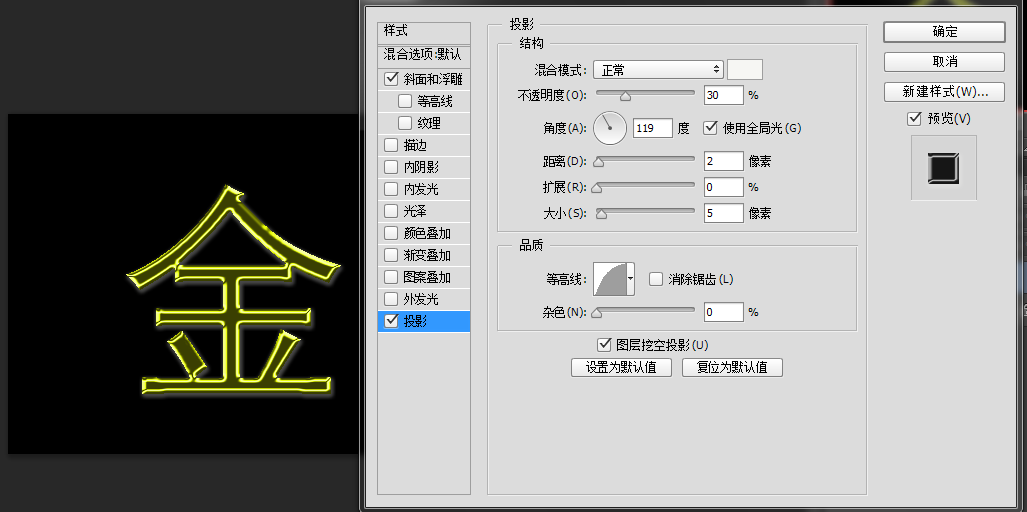The image size is (1027, 512).
Task: Enable the 图案叠加 checkbox
Action: click(391, 277)
